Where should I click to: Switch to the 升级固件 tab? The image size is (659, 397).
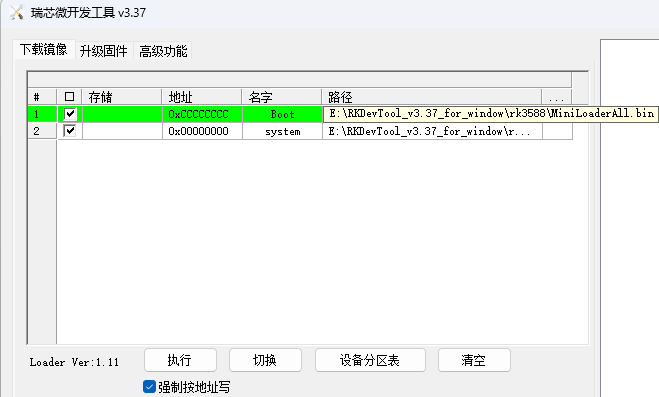click(104, 51)
